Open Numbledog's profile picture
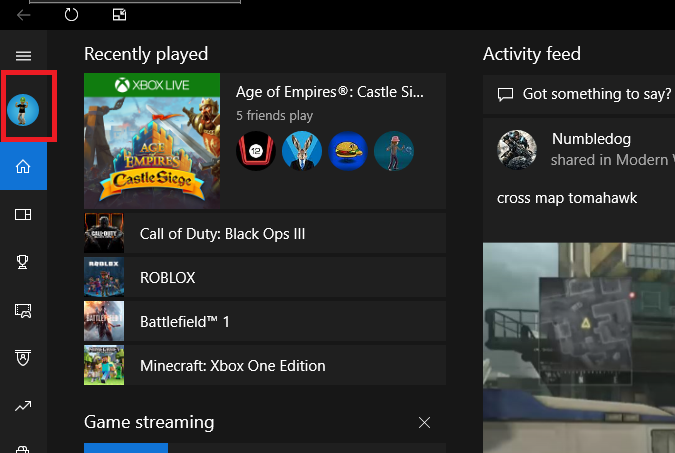Viewport: 675px width, 453px height. (517, 149)
